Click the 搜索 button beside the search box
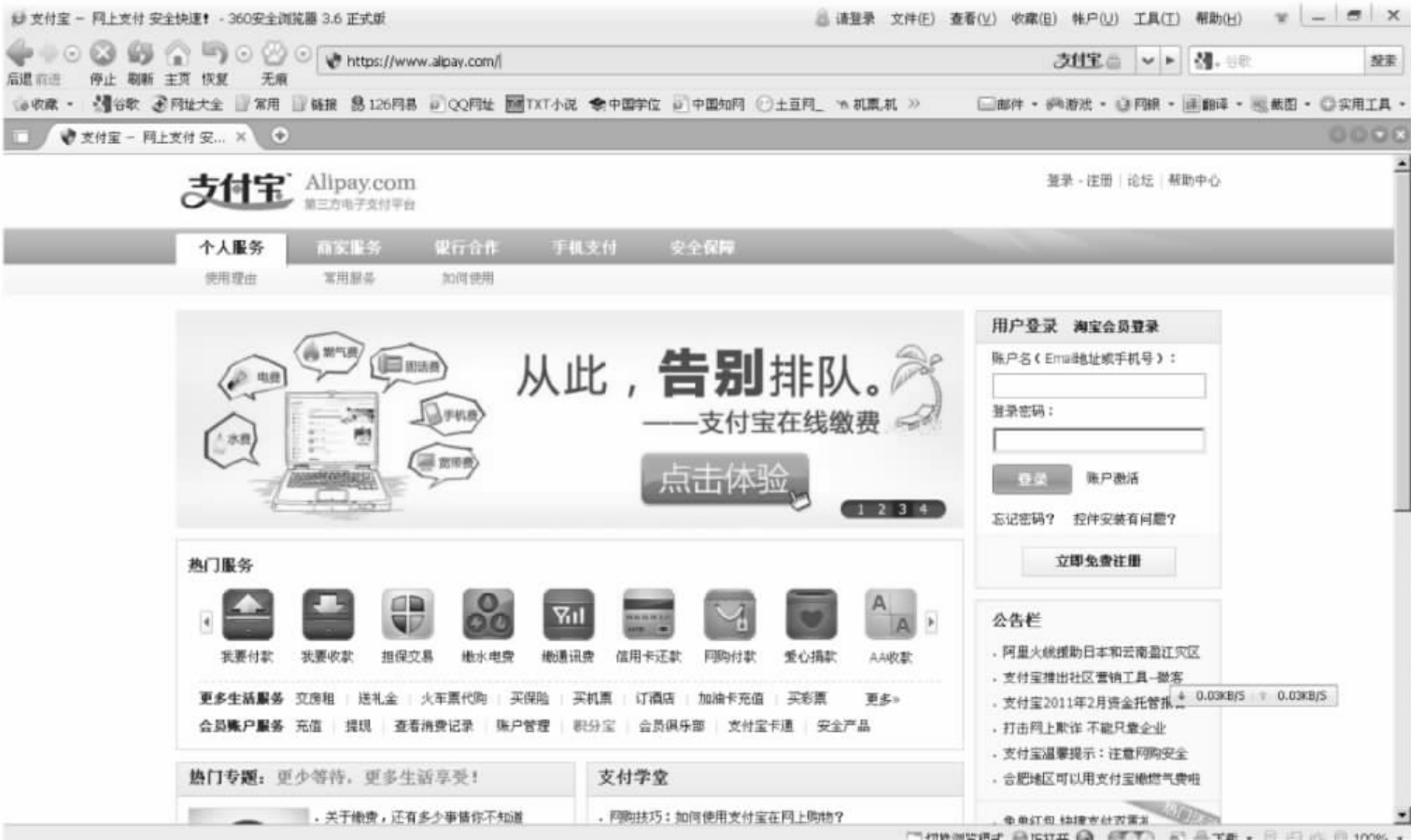The image size is (1411, 840). point(1383,61)
